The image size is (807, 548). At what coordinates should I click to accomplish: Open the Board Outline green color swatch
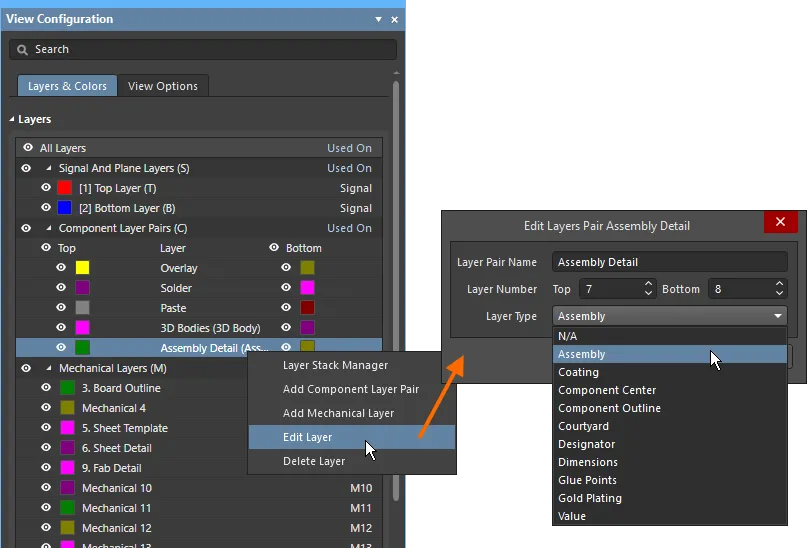(x=67, y=388)
